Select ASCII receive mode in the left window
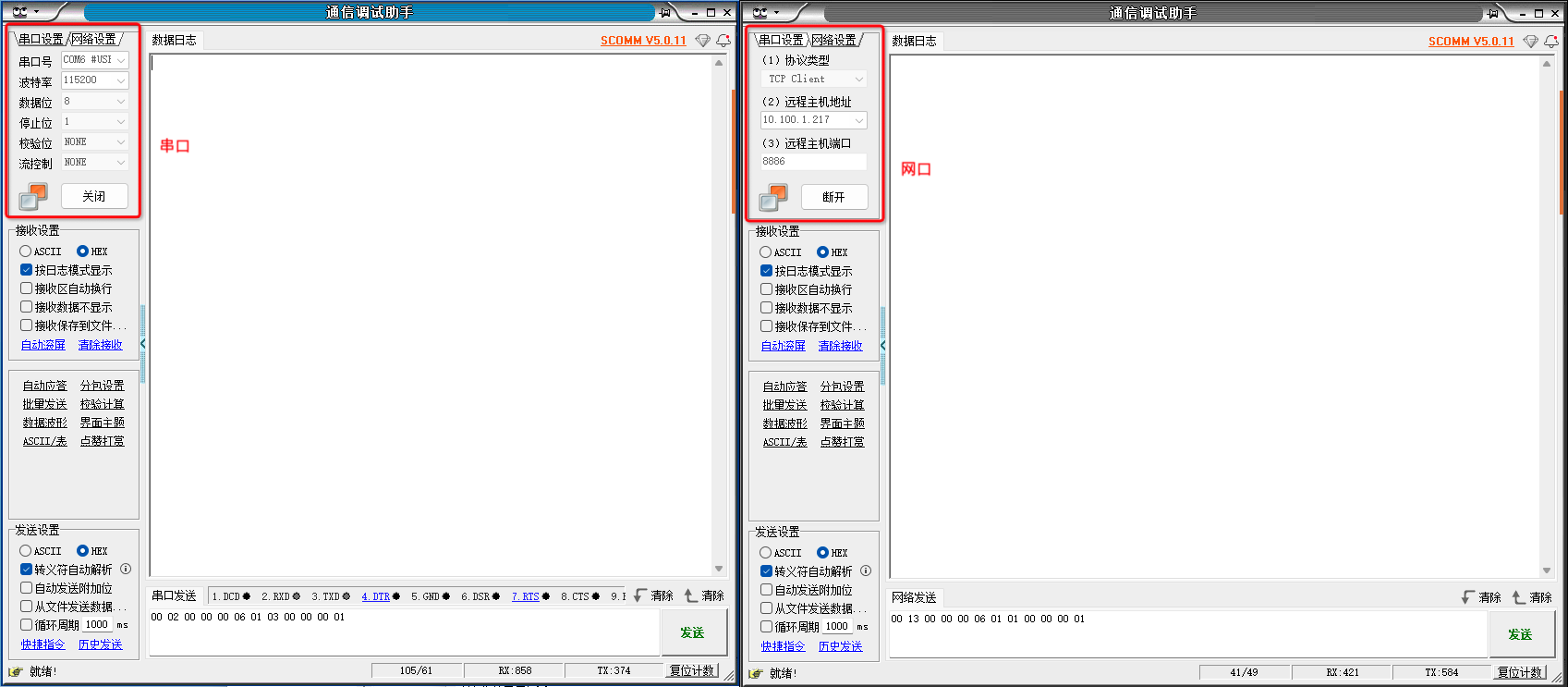Image resolution: width=1568 pixels, height=687 pixels. [x=26, y=251]
